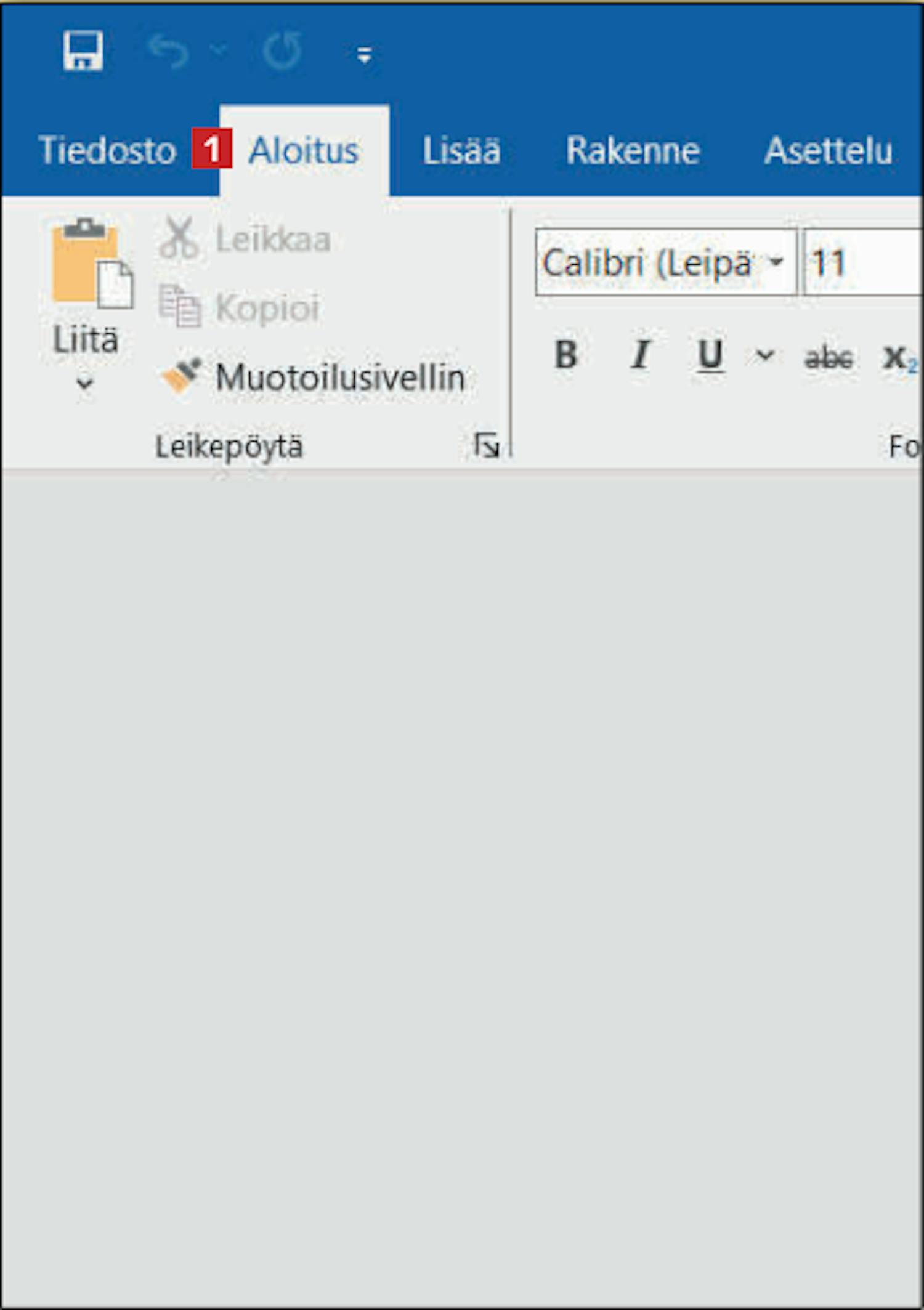
Task: Switch to the Rakenne ribbon tab
Action: tap(633, 151)
